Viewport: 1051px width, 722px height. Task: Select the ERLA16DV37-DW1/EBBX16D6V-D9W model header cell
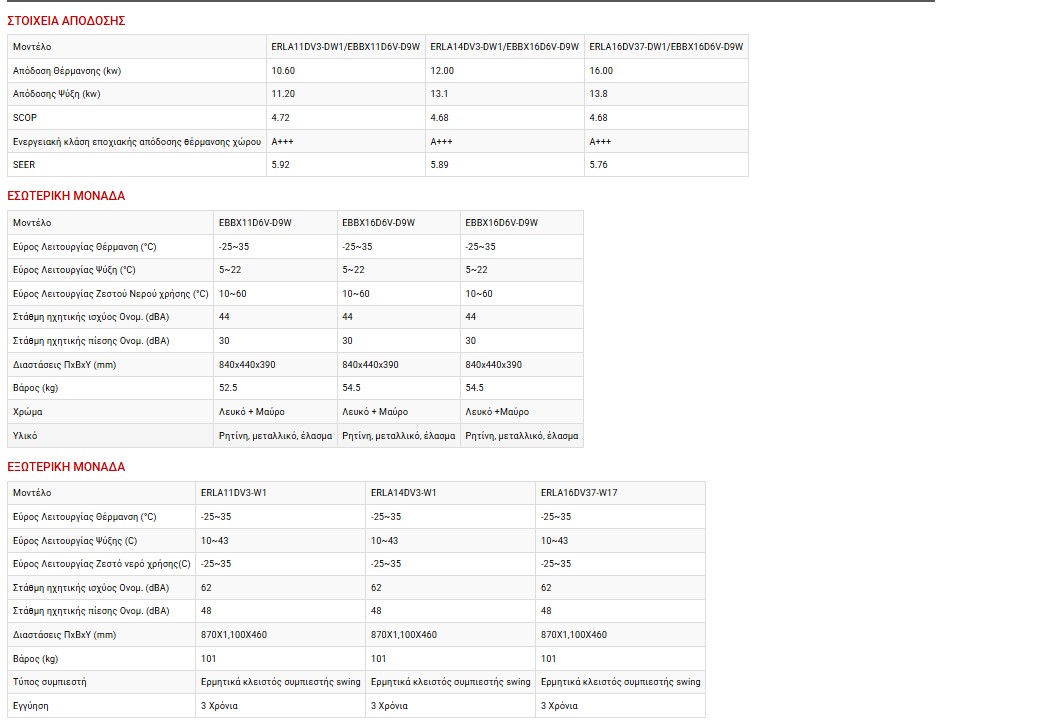(x=666, y=47)
